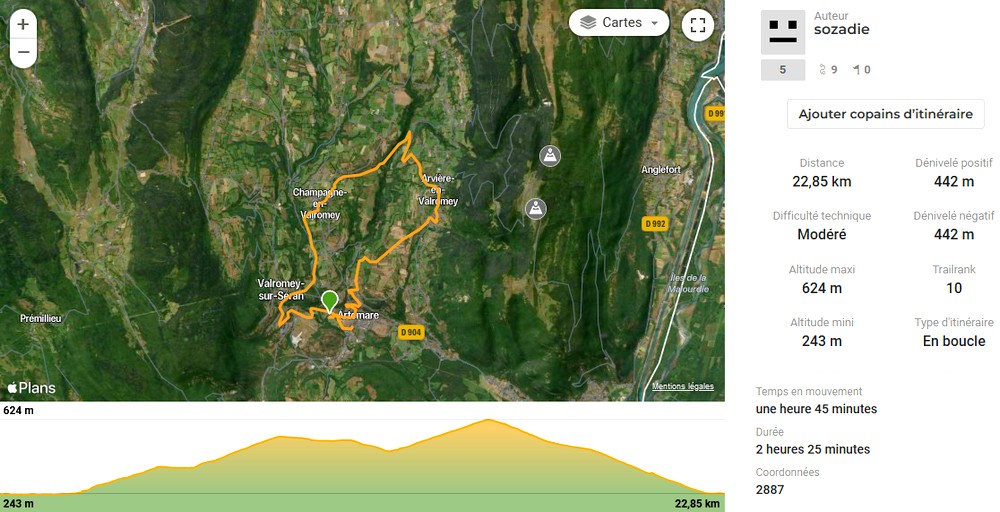Open the Cartes layer dropdown
Image resolution: width=1000 pixels, height=512 pixels.
point(619,23)
